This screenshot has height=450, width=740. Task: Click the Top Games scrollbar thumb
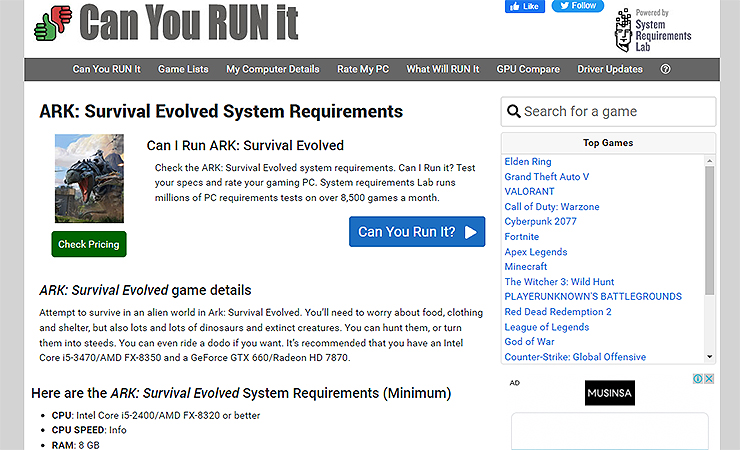[x=709, y=230]
